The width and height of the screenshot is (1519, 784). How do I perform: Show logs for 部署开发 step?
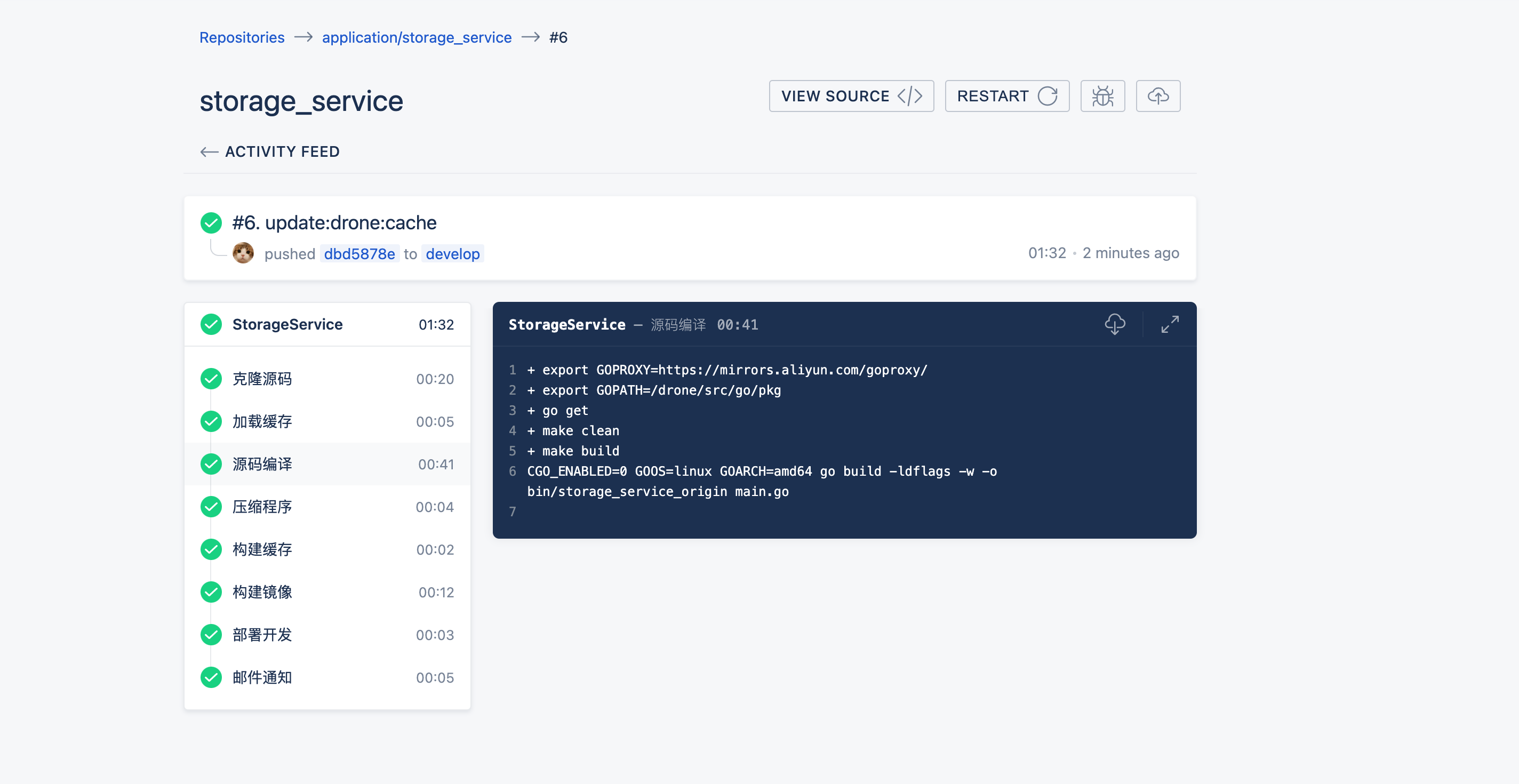click(327, 635)
